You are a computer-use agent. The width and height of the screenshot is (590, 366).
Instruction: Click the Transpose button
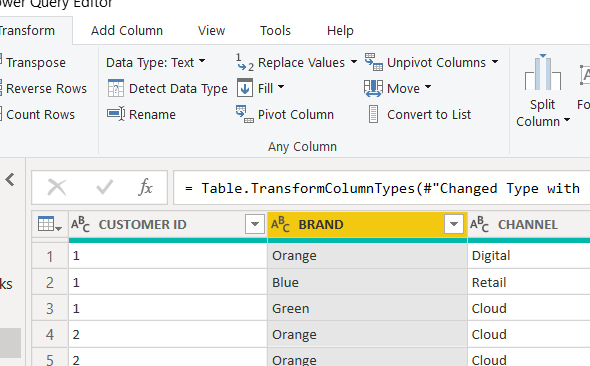(x=33, y=62)
